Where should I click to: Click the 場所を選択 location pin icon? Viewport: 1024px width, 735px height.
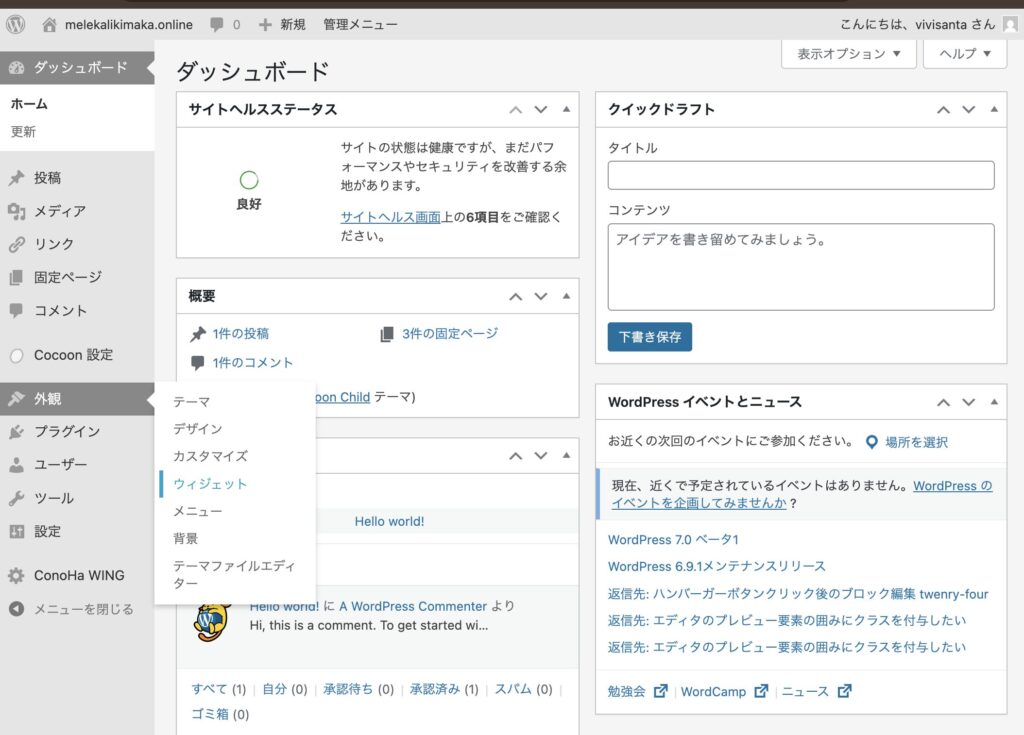point(871,441)
